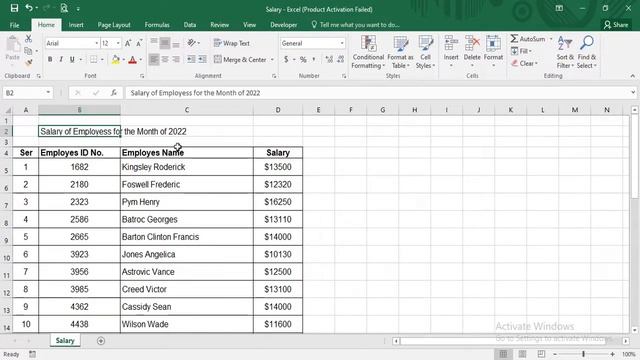
Task: Click the Insert cells icon
Action: (x=451, y=43)
